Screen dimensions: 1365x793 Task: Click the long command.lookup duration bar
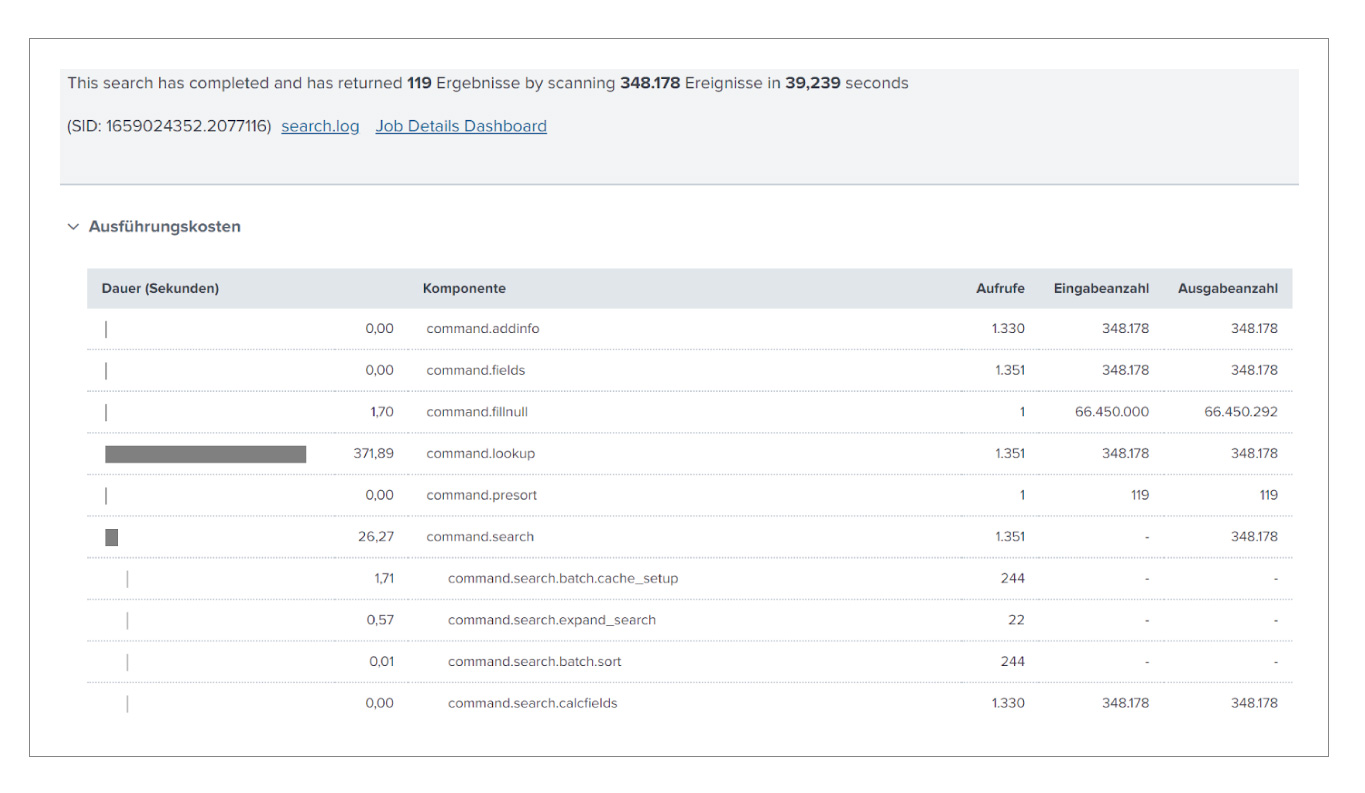[205, 454]
